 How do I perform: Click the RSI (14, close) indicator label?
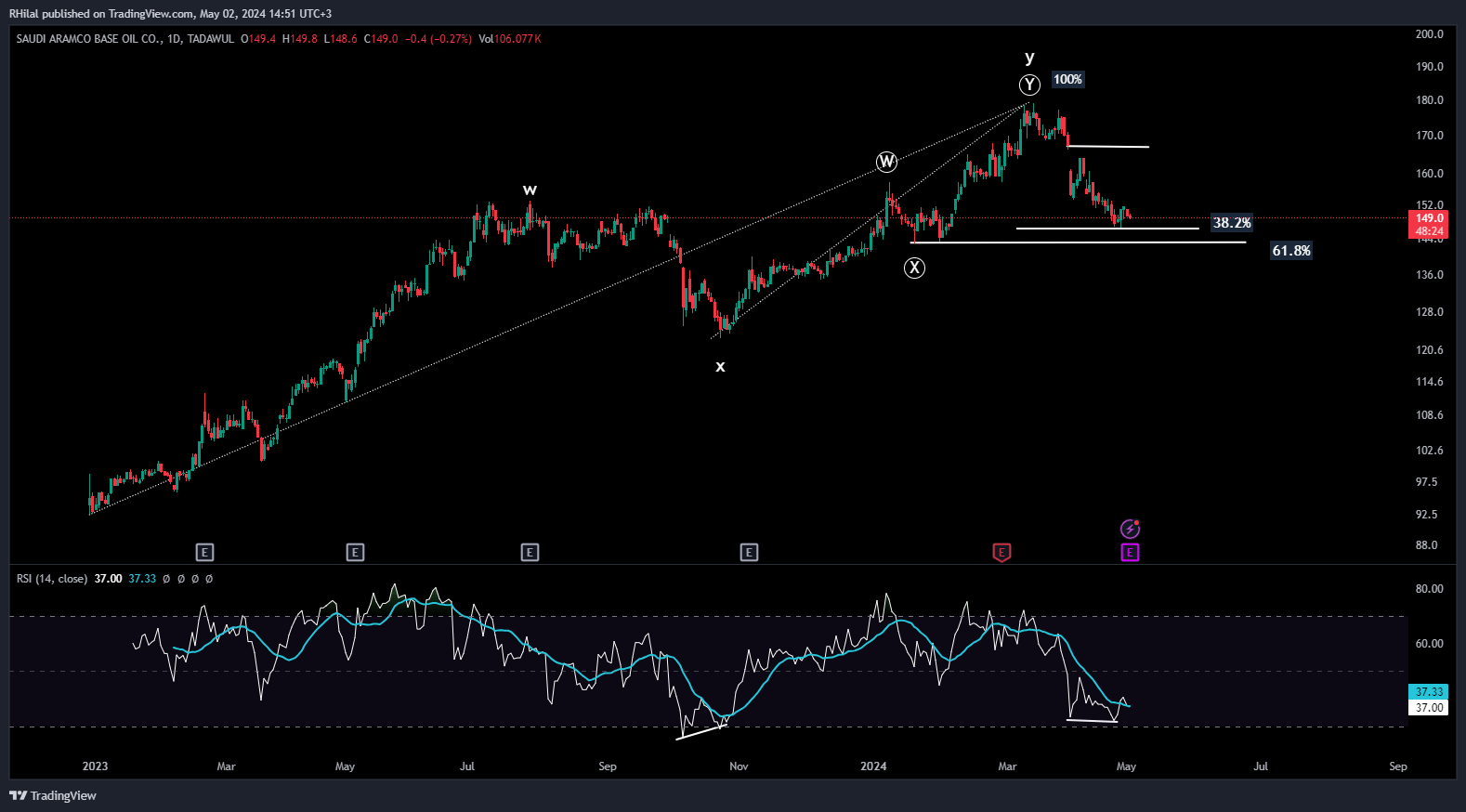click(52, 579)
